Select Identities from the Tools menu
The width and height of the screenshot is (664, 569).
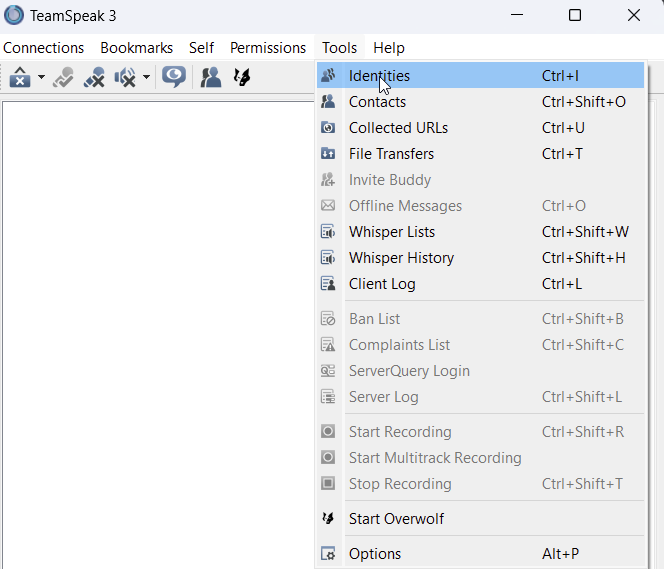[379, 76]
